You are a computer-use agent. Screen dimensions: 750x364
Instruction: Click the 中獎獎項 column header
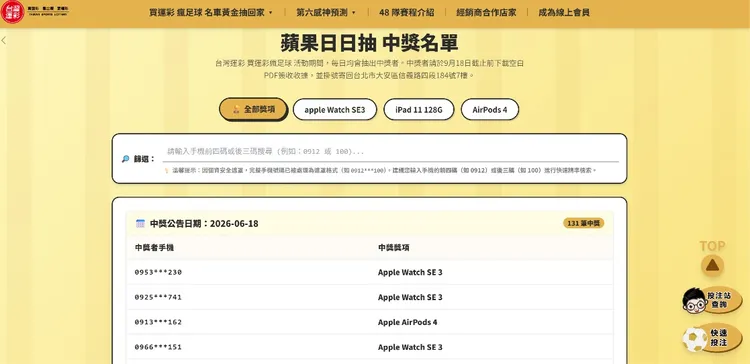coord(394,247)
